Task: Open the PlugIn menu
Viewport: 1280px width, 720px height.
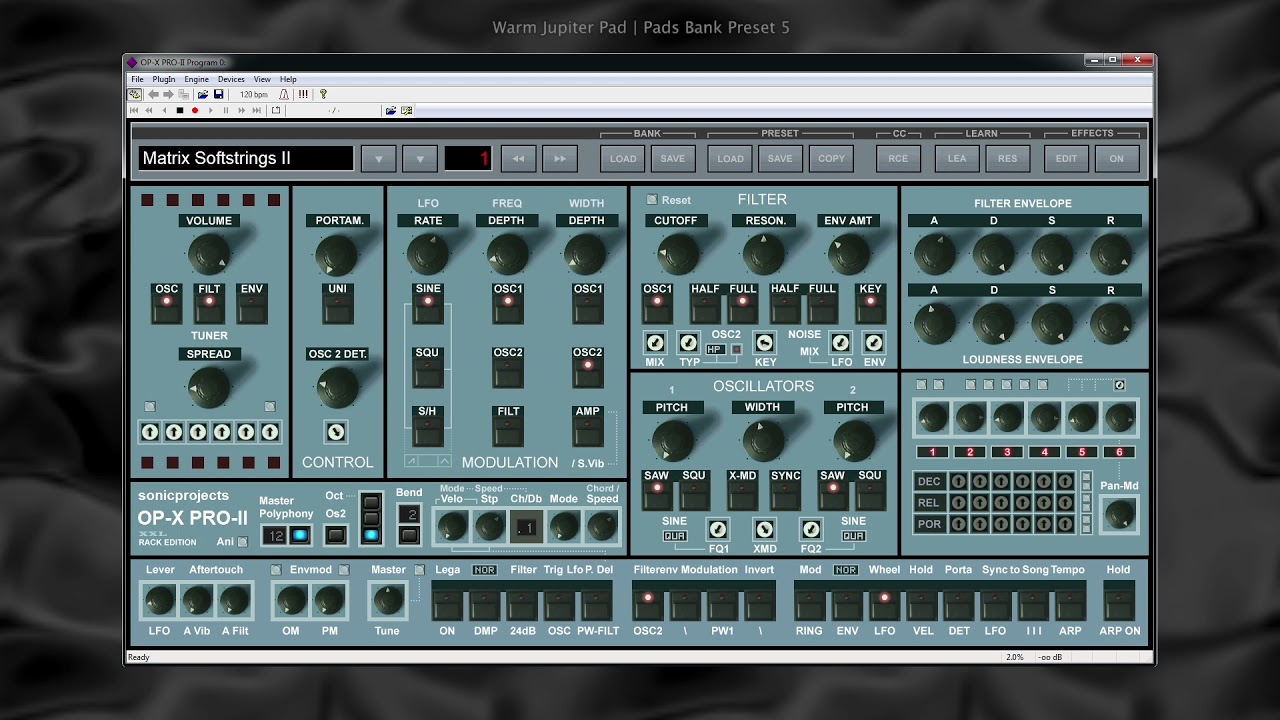Action: (x=164, y=79)
